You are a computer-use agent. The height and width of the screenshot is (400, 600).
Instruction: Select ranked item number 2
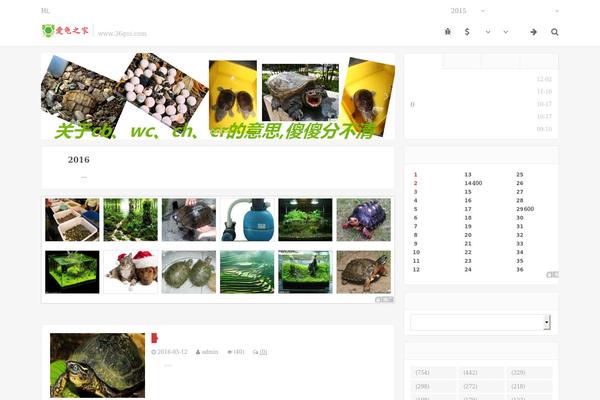point(416,183)
